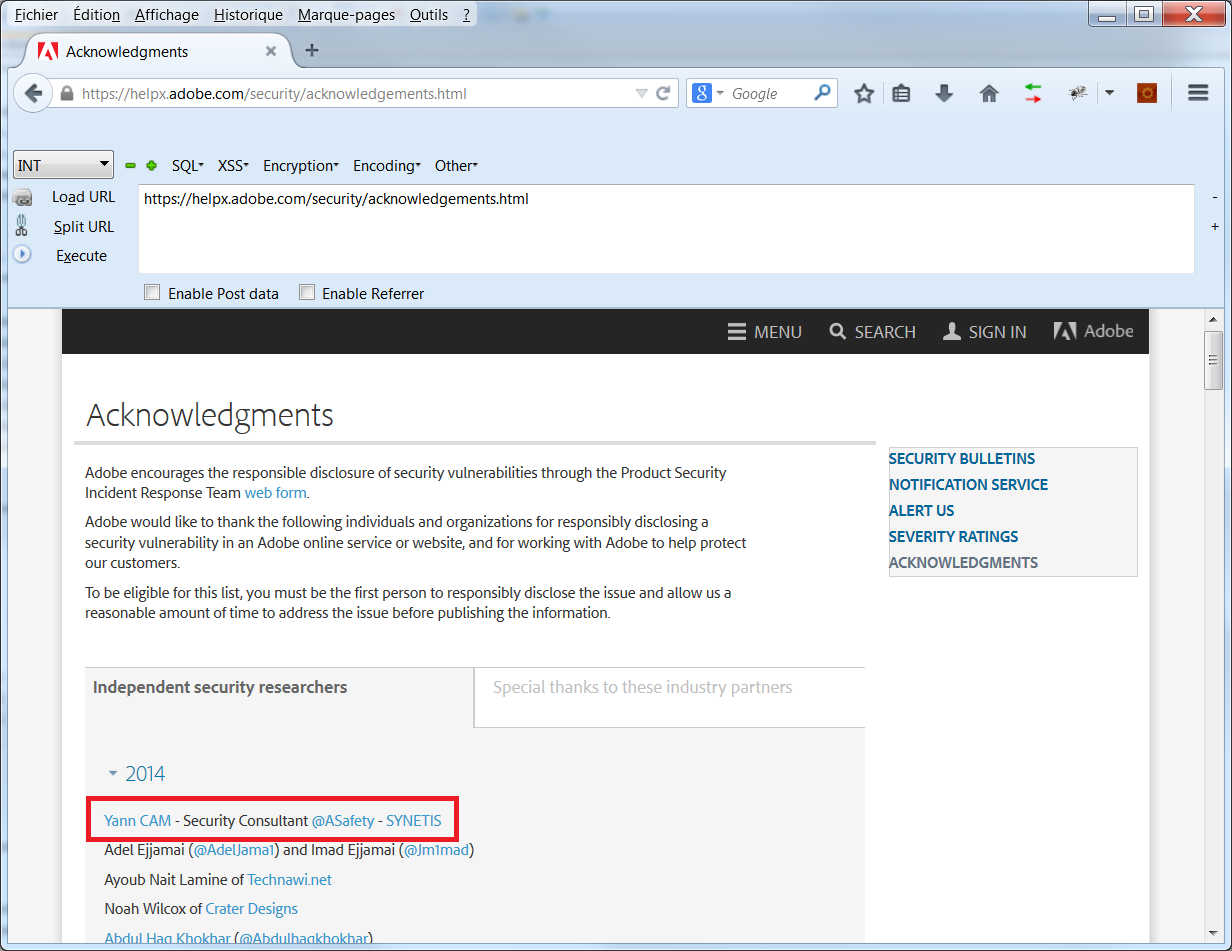Screen dimensions: 1232x951
Task: Open the Historique menu
Action: (248, 14)
